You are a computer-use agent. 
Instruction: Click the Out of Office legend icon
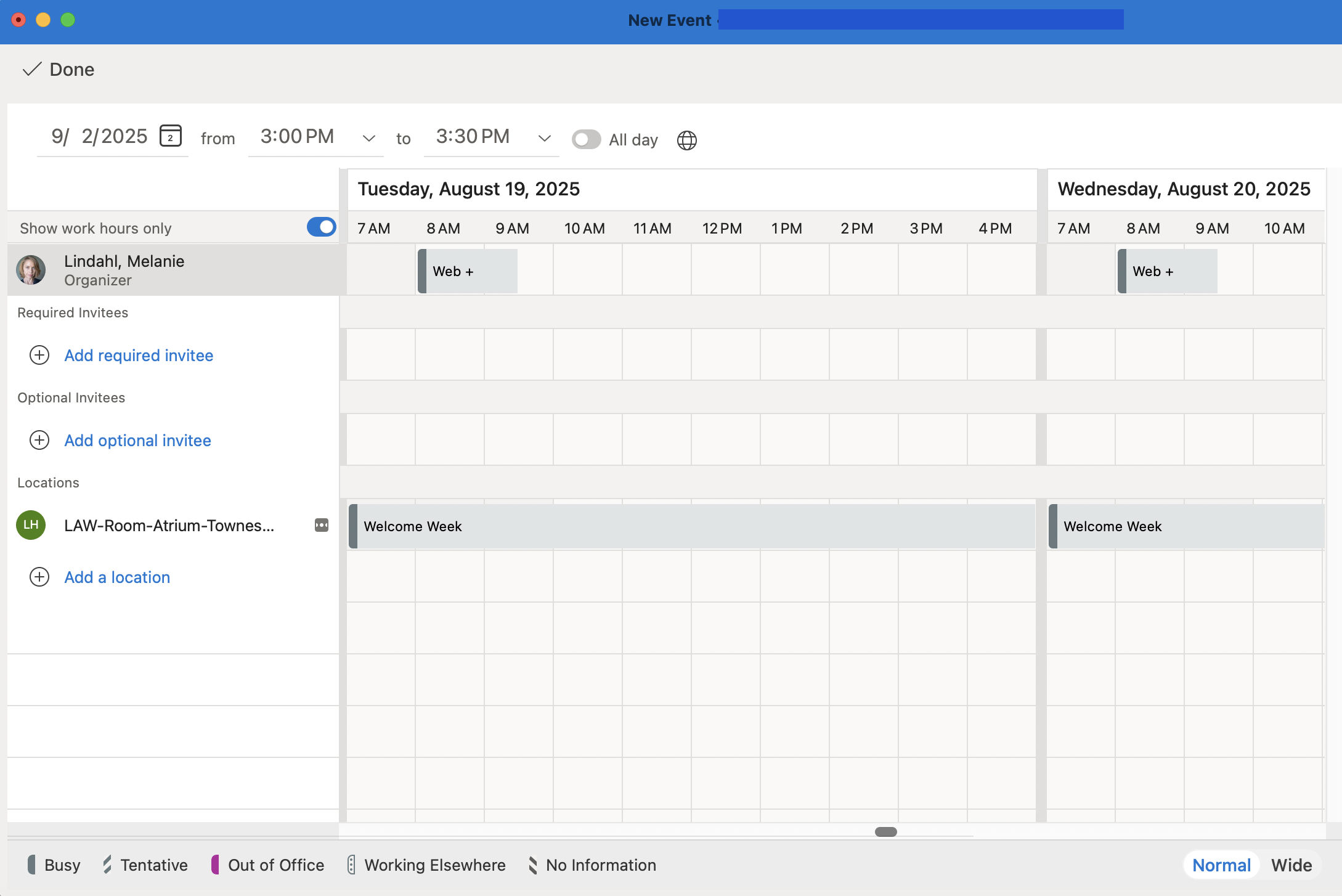click(214, 865)
